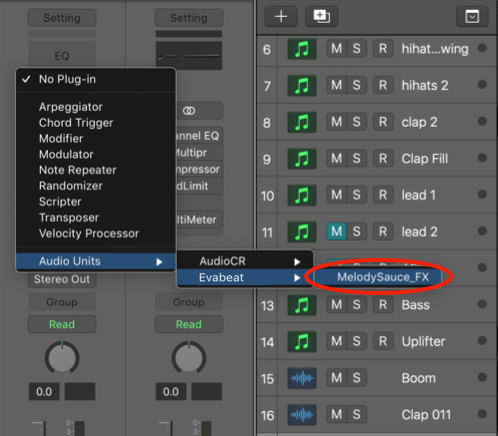Select the Boom track name
498x436 pixels.
(419, 378)
